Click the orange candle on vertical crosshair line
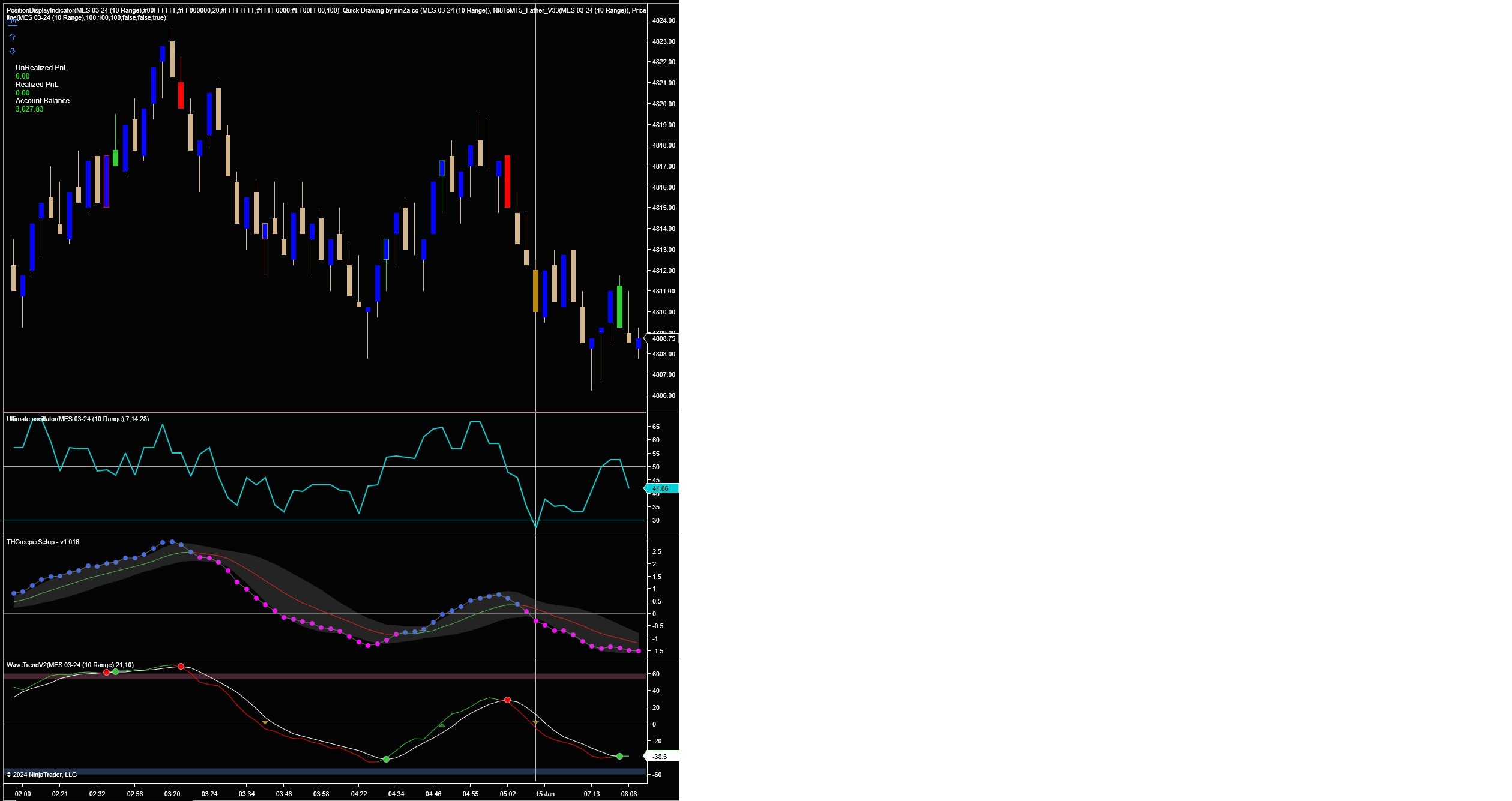 click(x=535, y=290)
